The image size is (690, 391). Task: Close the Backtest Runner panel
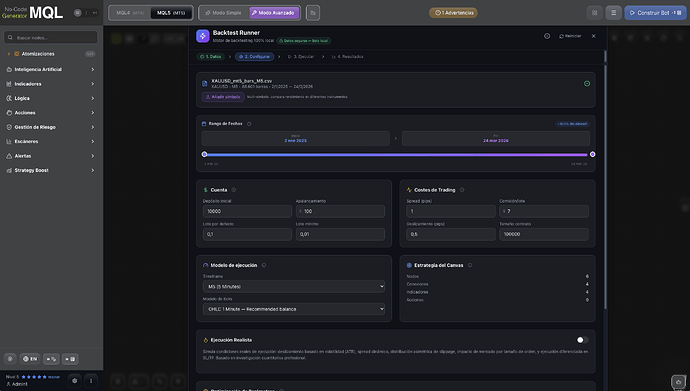pos(594,36)
